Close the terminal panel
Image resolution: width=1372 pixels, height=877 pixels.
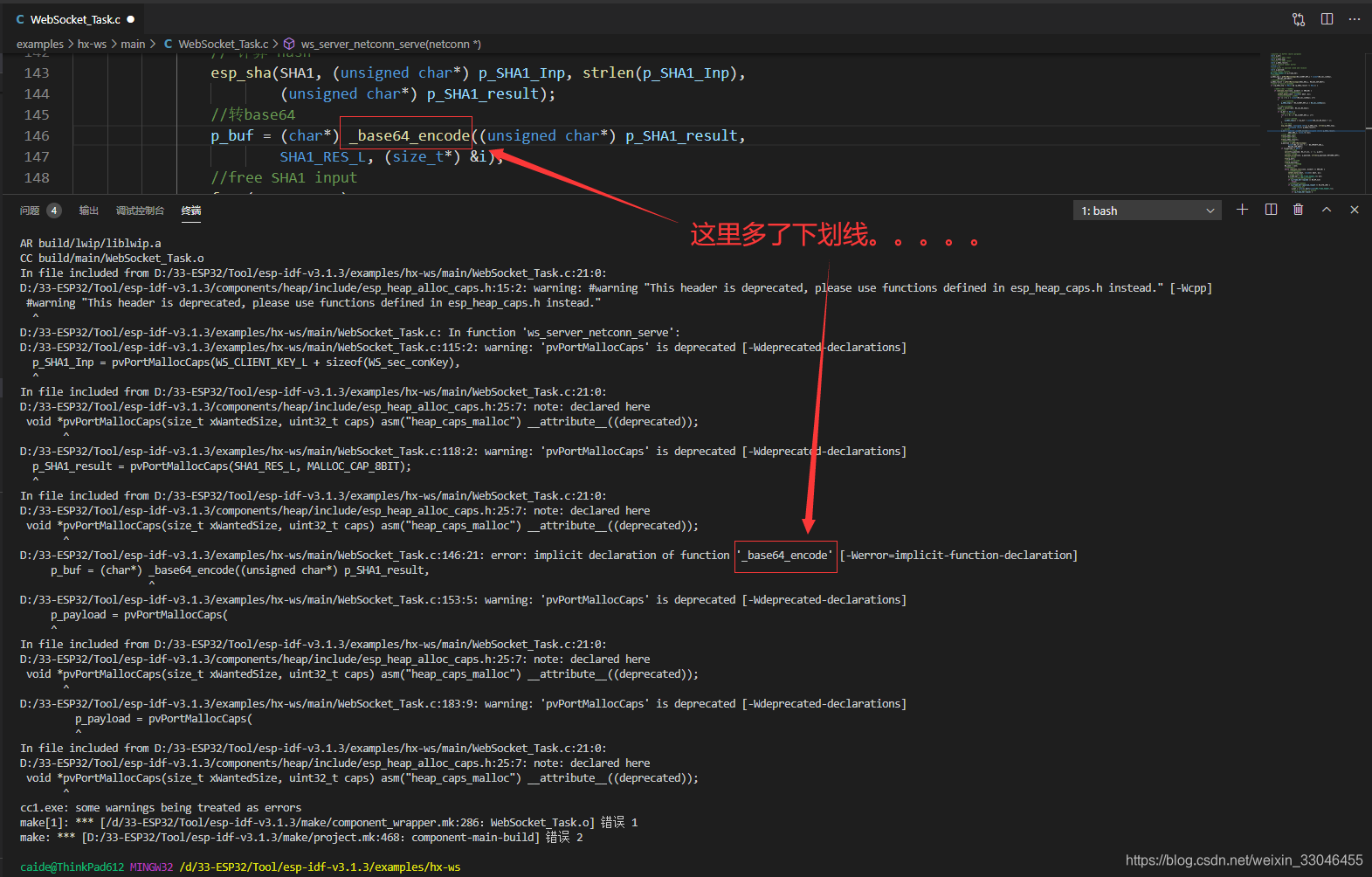(1355, 210)
